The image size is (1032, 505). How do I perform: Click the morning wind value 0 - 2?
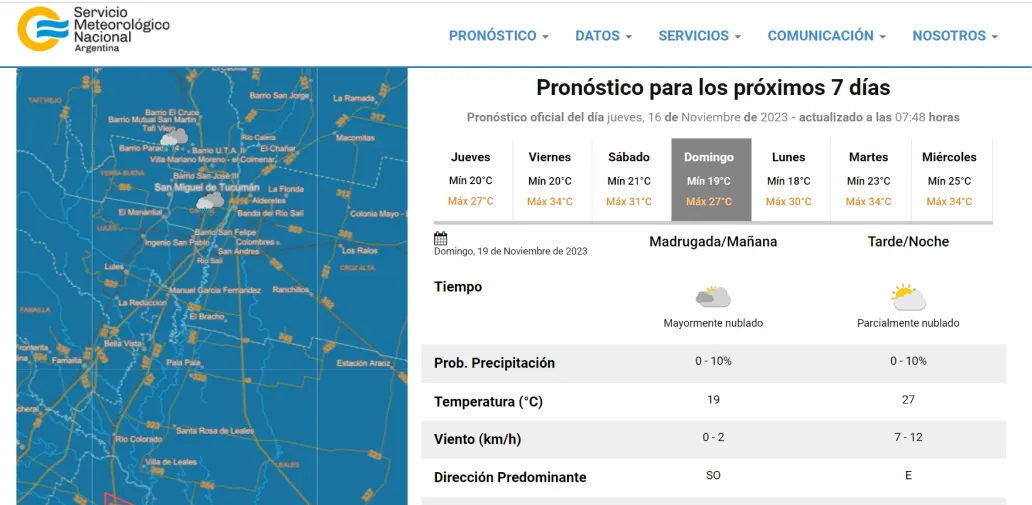[713, 437]
